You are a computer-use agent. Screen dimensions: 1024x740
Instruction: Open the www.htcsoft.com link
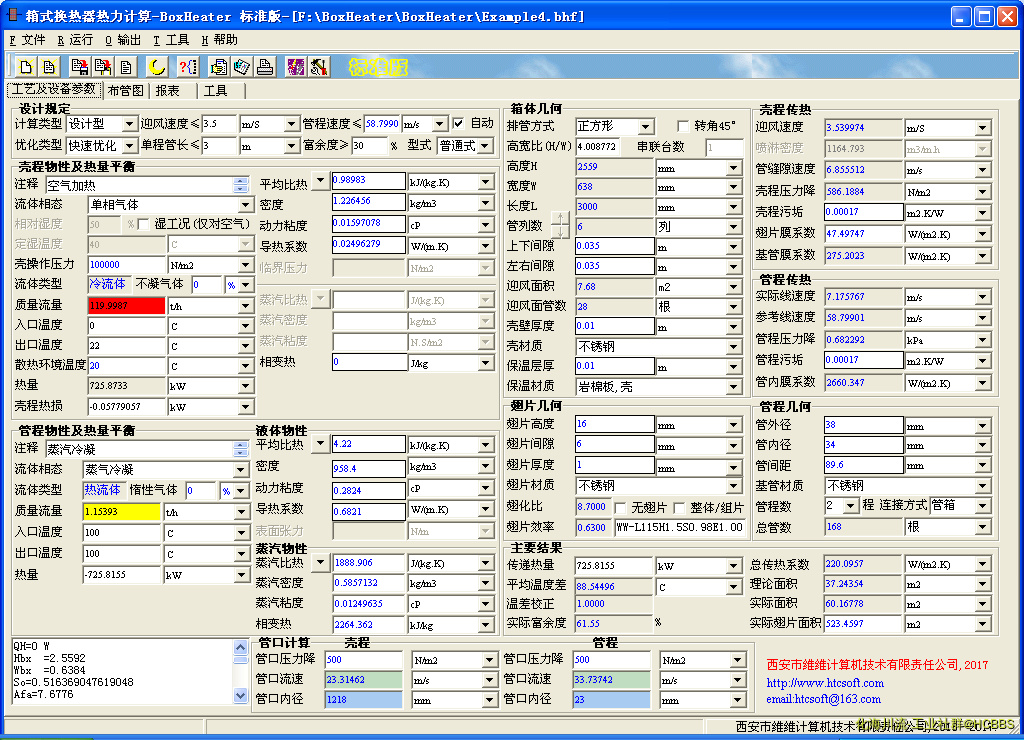click(x=825, y=683)
